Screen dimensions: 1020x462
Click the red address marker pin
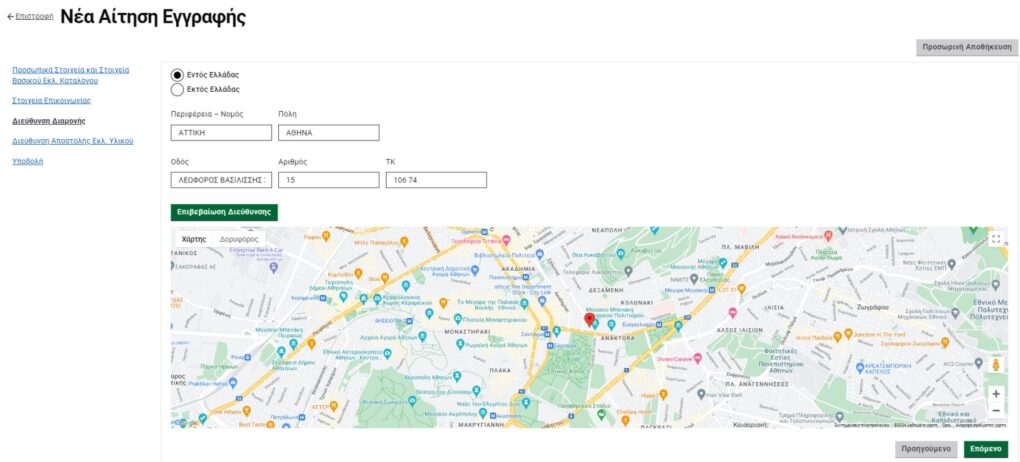coord(589,319)
